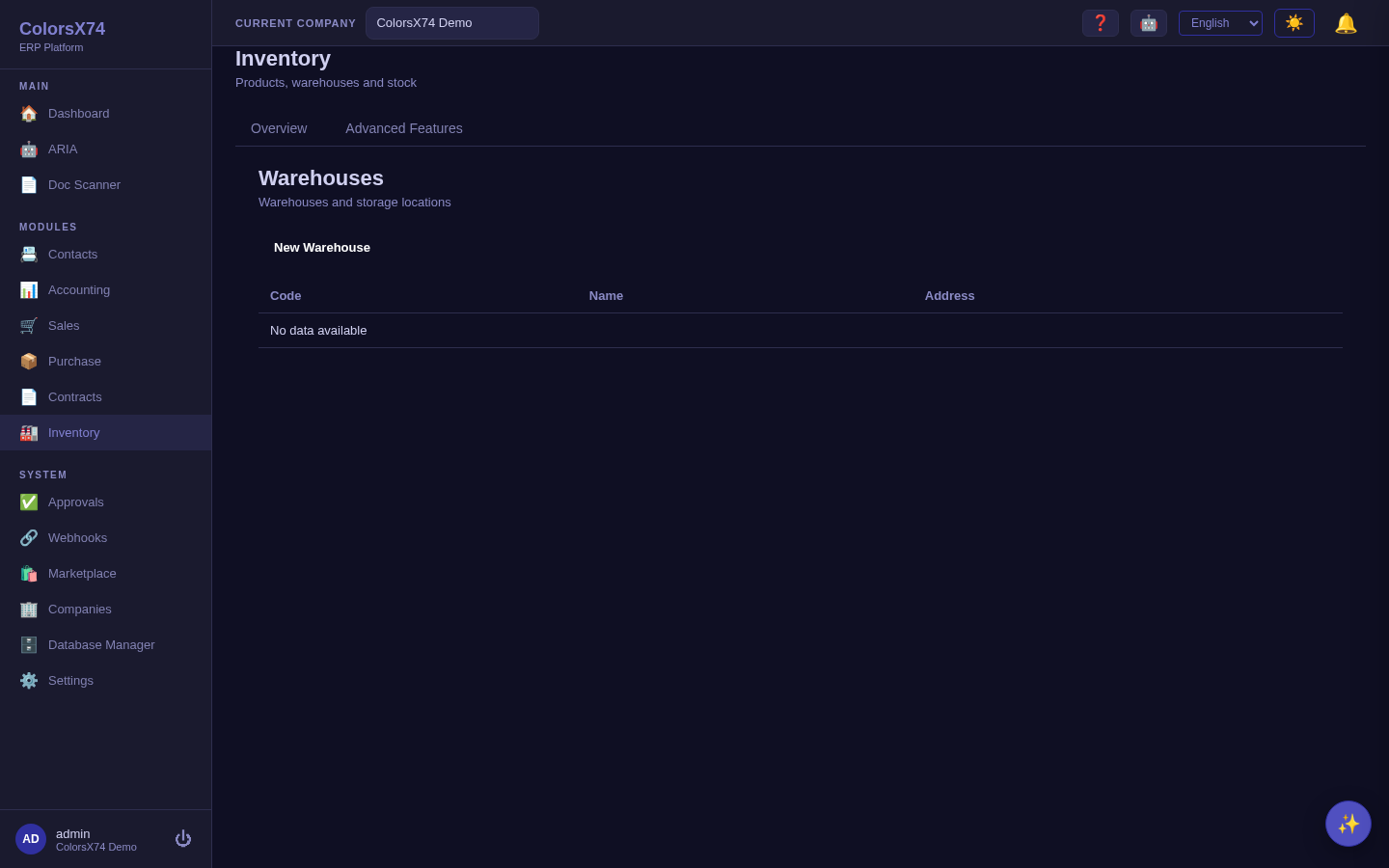Open the sparkle assistant floating button
Image resolution: width=1389 pixels, height=868 pixels.
coord(1348,824)
